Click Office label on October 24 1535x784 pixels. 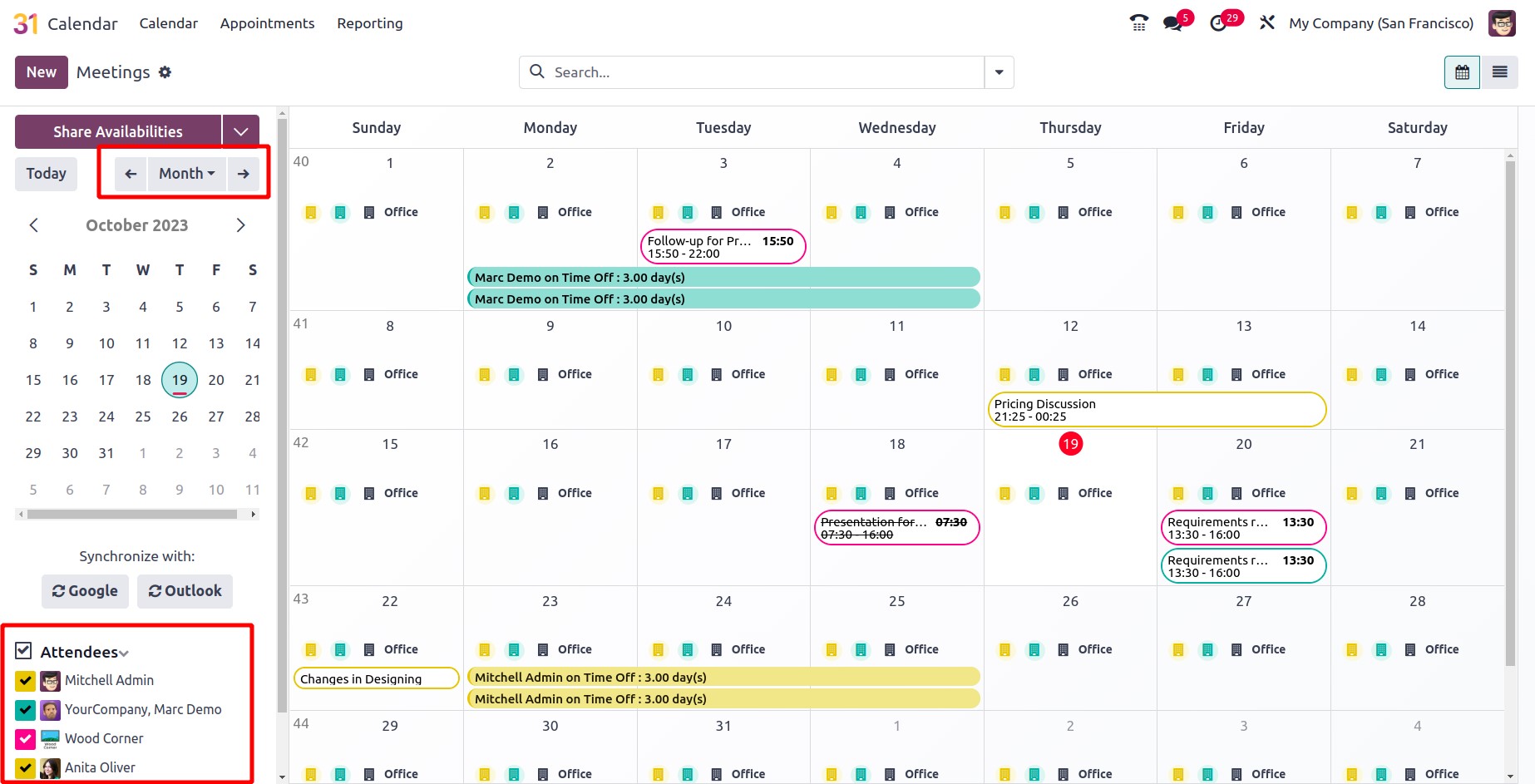pyautogui.click(x=748, y=650)
